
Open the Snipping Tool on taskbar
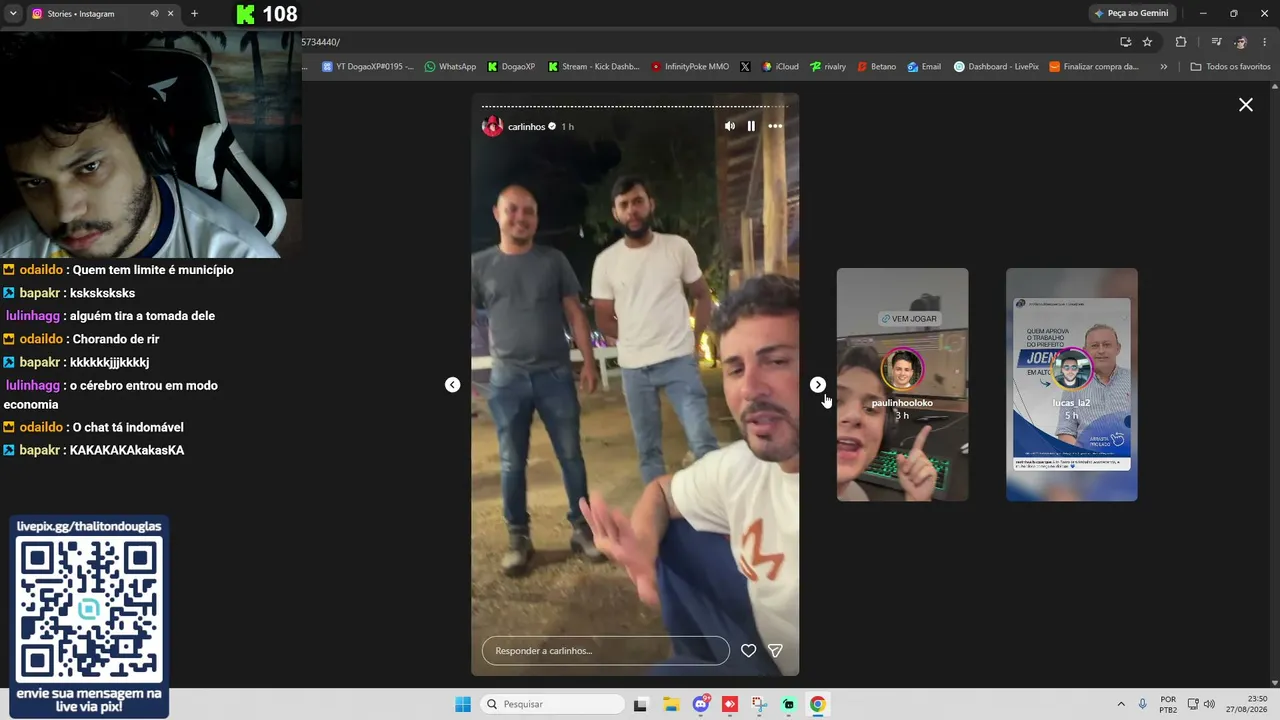point(759,704)
